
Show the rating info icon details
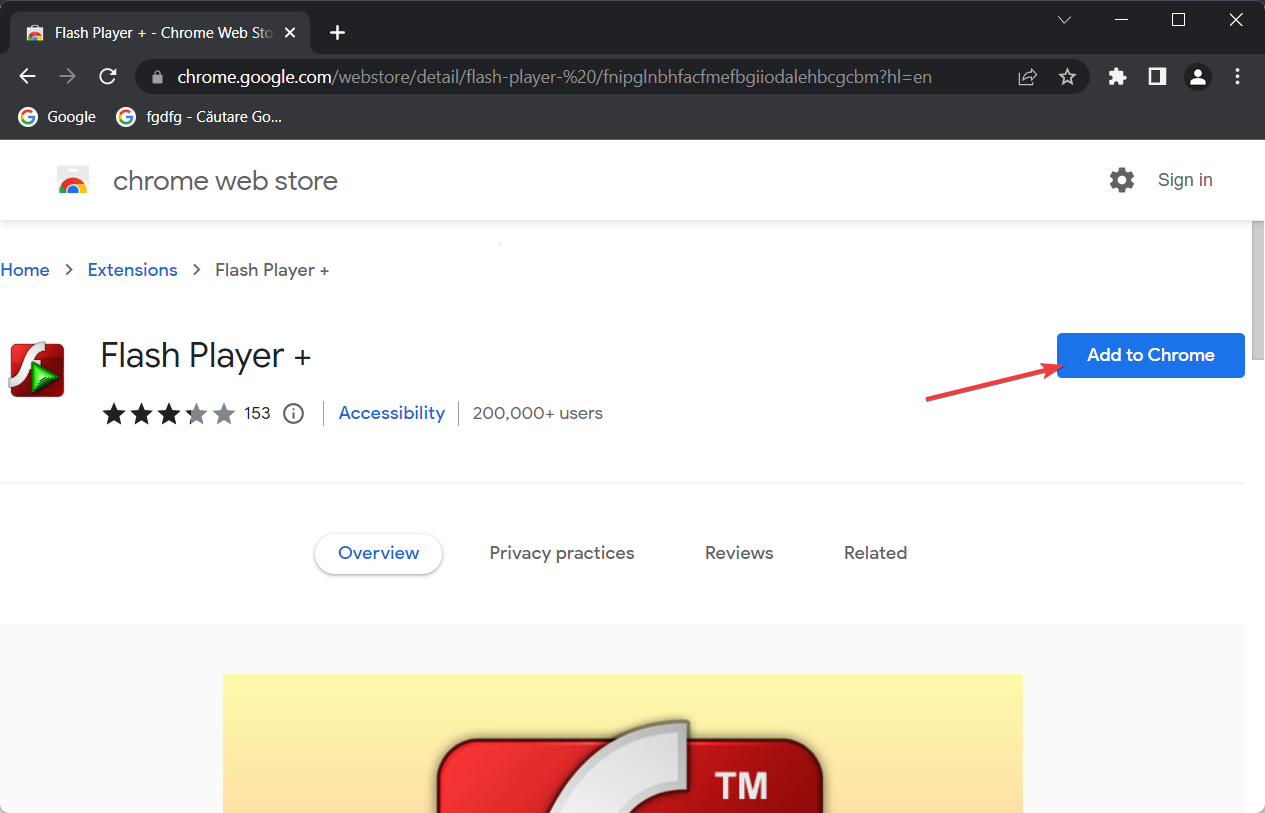click(x=294, y=413)
